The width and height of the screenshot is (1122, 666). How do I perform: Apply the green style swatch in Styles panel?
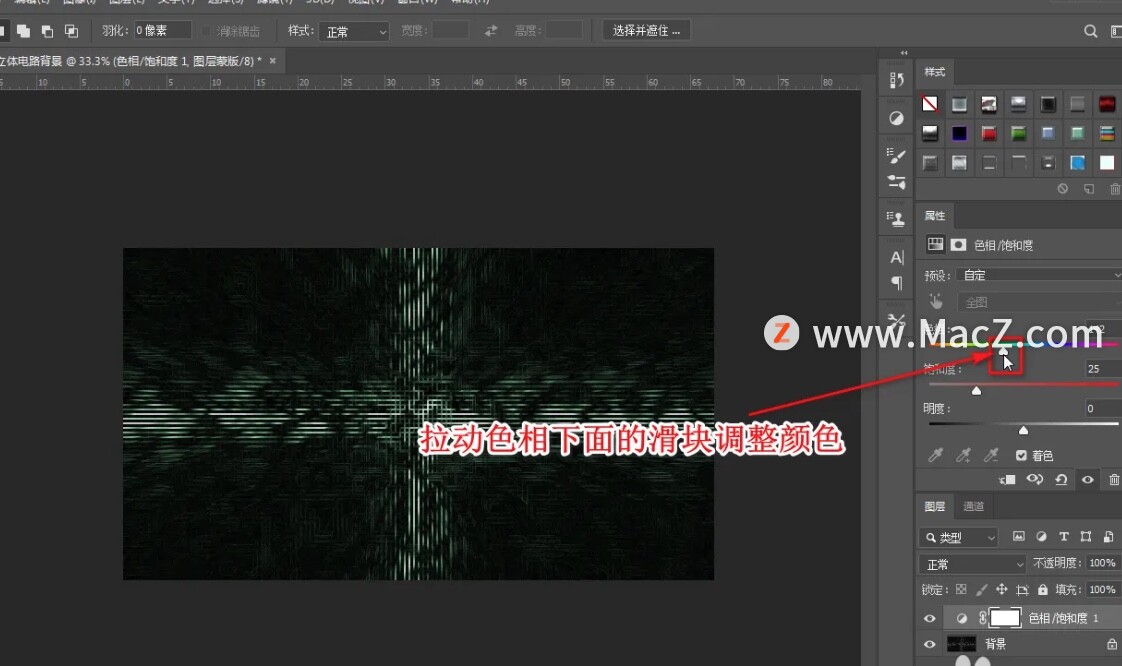point(1018,133)
